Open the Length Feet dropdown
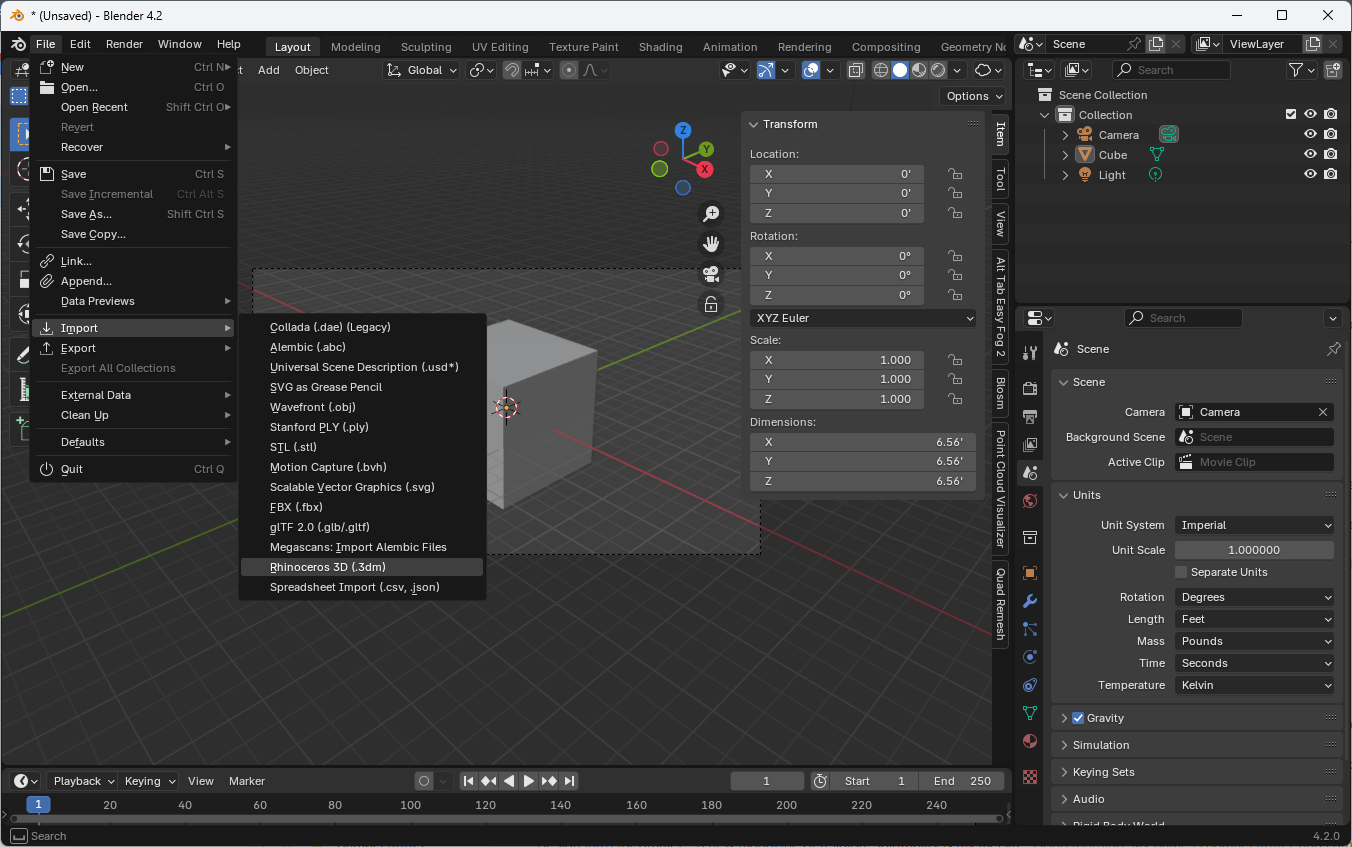Image resolution: width=1352 pixels, height=847 pixels. pos(1254,619)
